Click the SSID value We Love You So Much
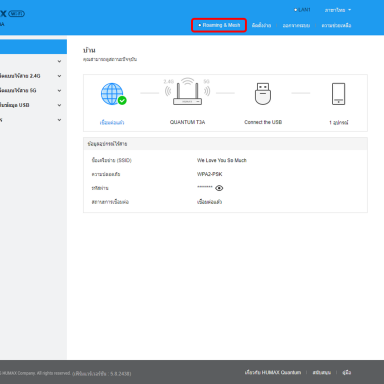 (222, 160)
